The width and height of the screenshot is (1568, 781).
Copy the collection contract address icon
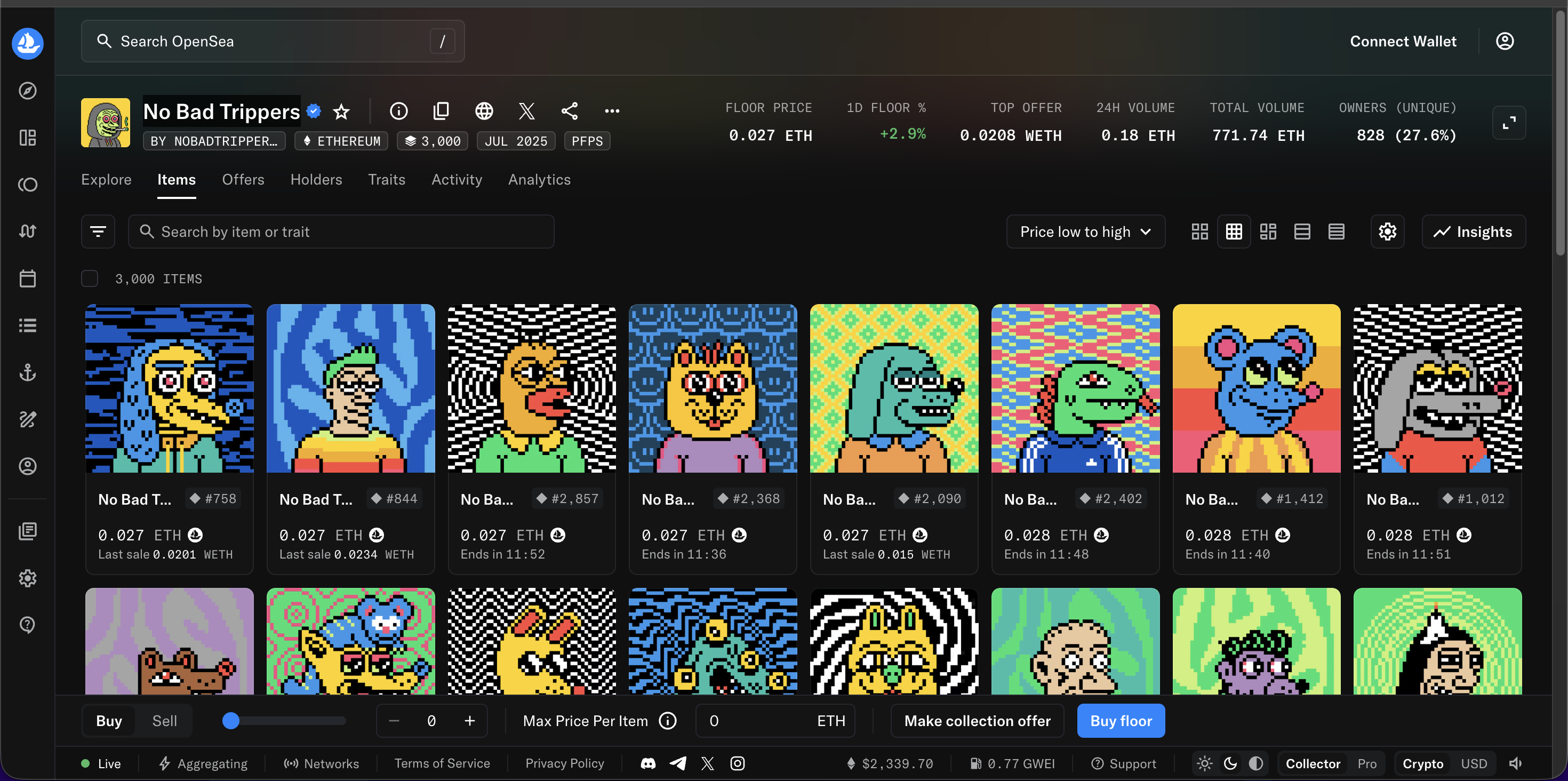(441, 111)
